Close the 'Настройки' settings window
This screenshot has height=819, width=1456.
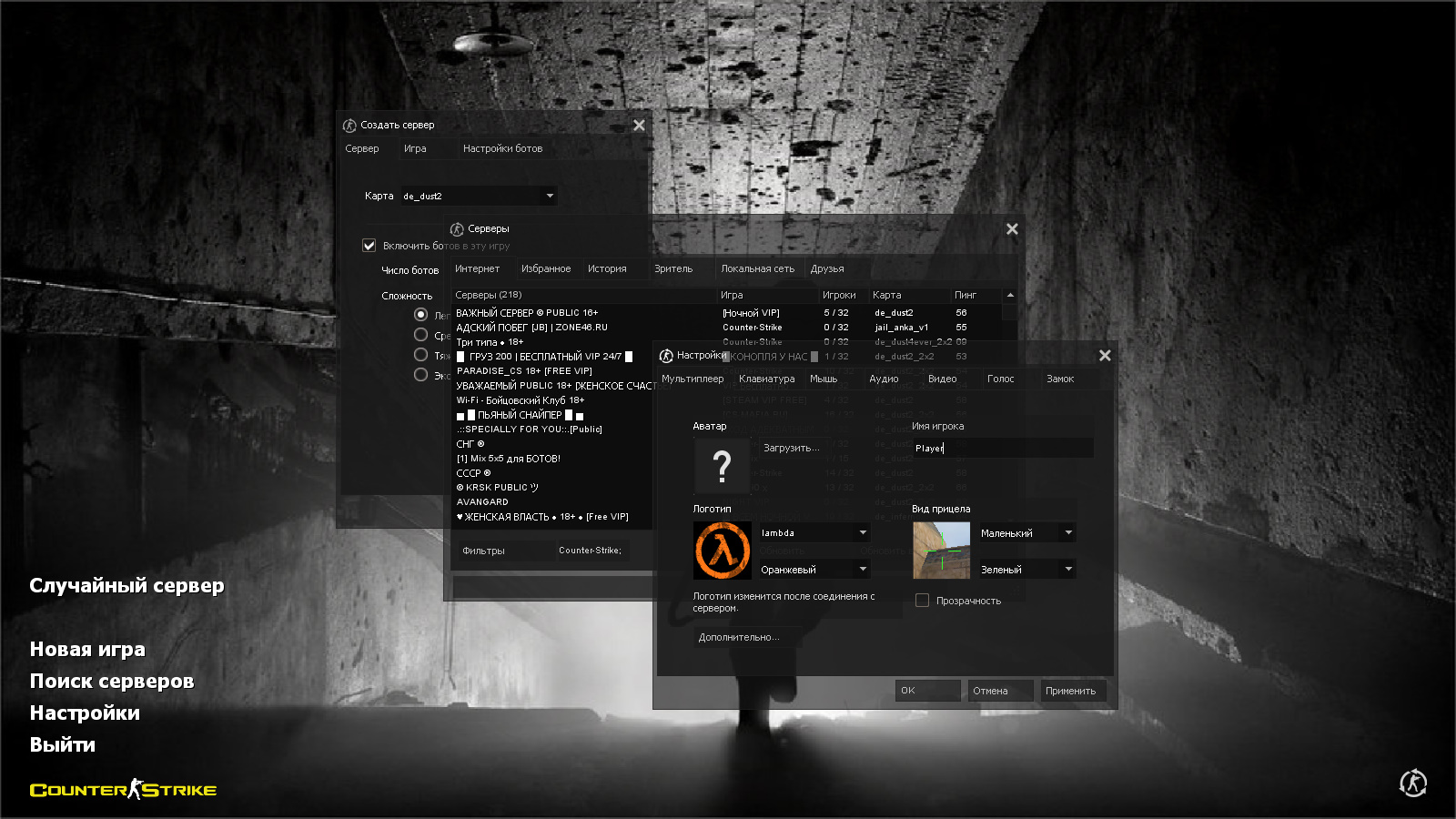click(1105, 356)
